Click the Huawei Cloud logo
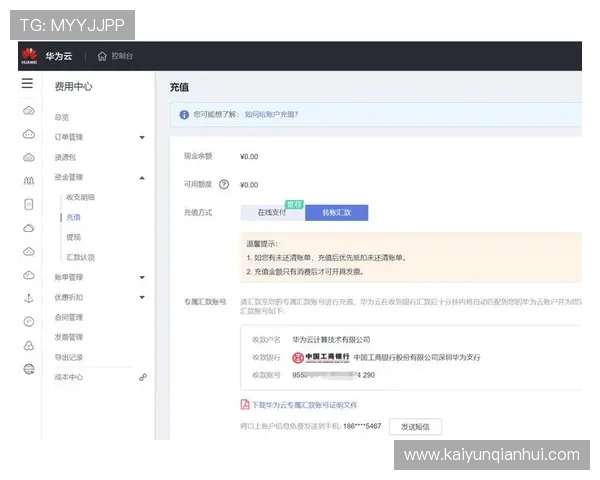 (29, 56)
